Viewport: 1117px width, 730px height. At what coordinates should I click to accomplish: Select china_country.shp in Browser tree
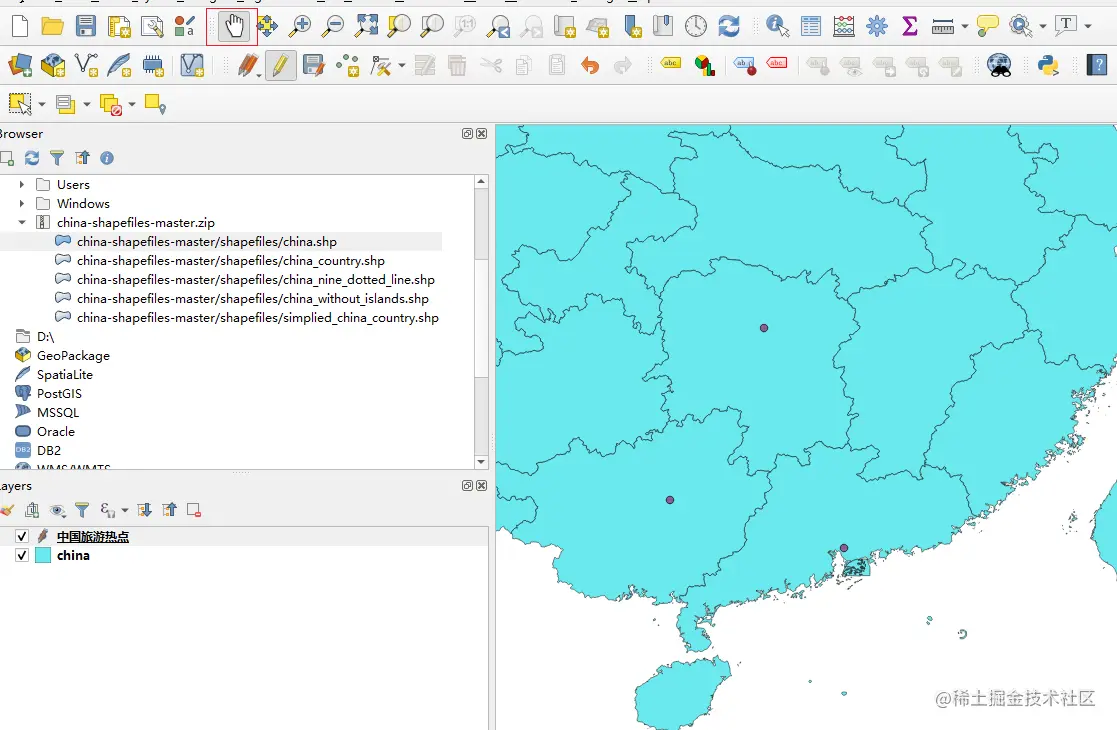231,261
